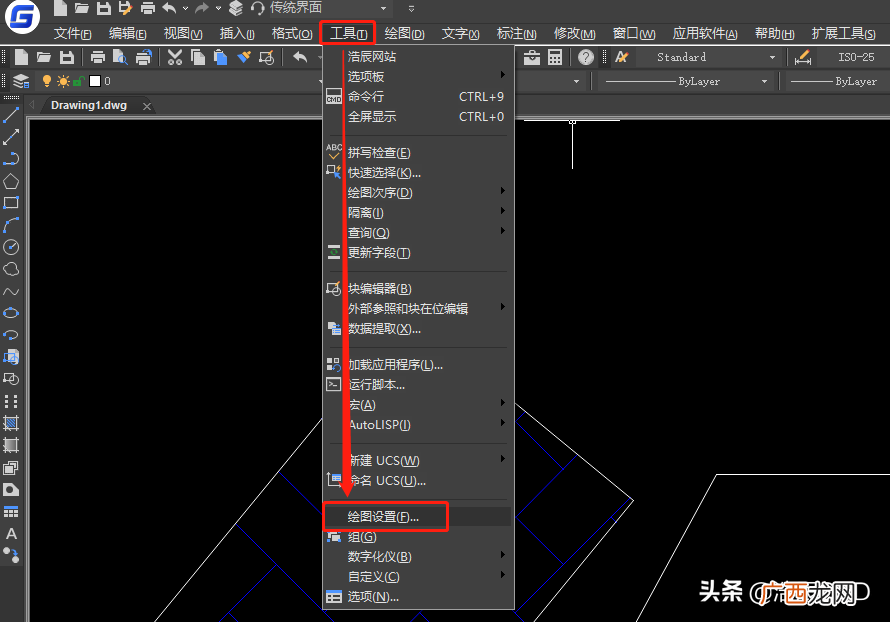Select the Arc tool
Image resolution: width=890 pixels, height=622 pixels.
(11, 225)
